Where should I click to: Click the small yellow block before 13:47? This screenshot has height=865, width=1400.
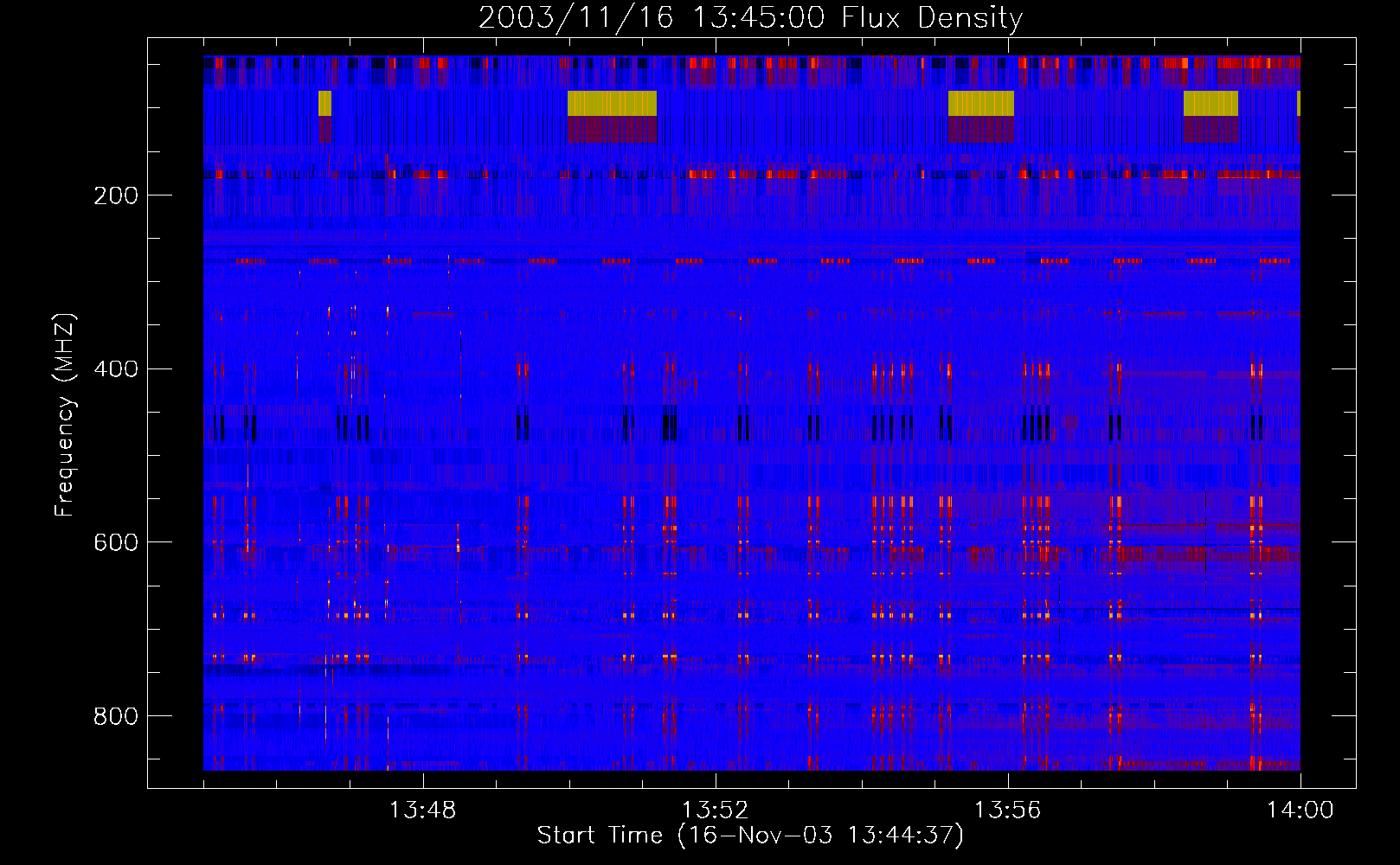(x=324, y=103)
